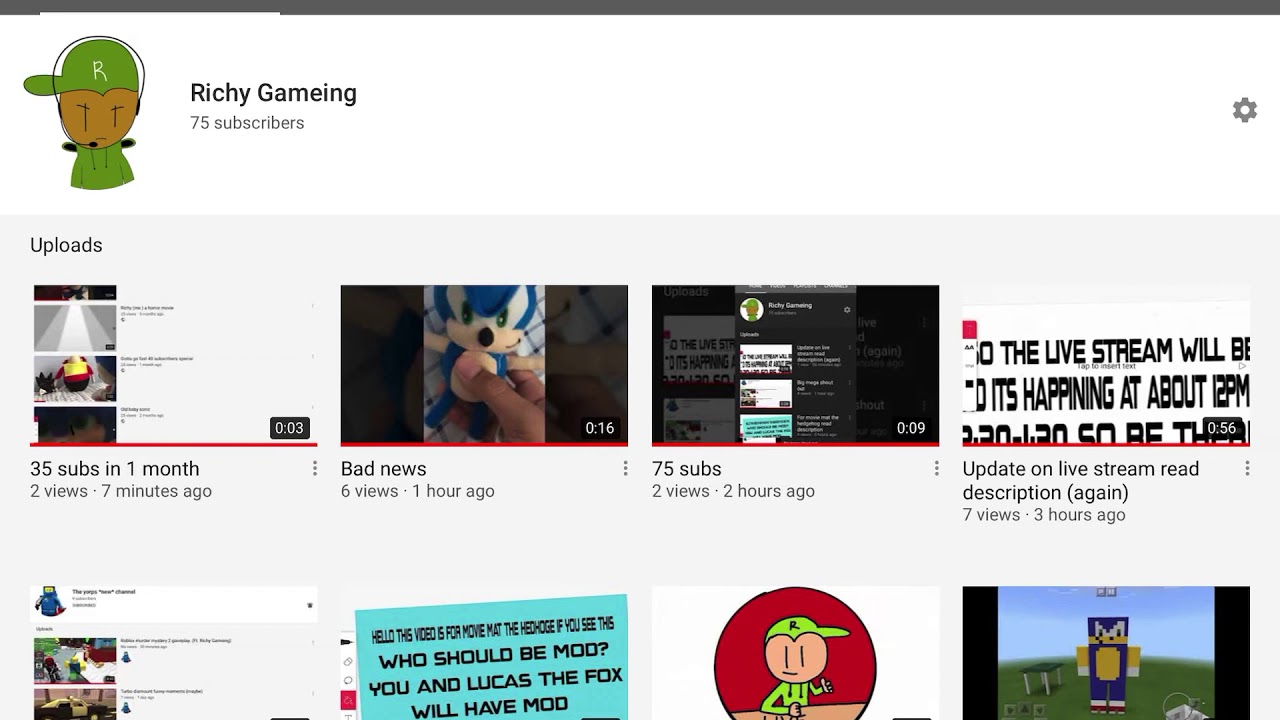Play the live stream update thumbnail
This screenshot has height=720, width=1280.
1106,365
